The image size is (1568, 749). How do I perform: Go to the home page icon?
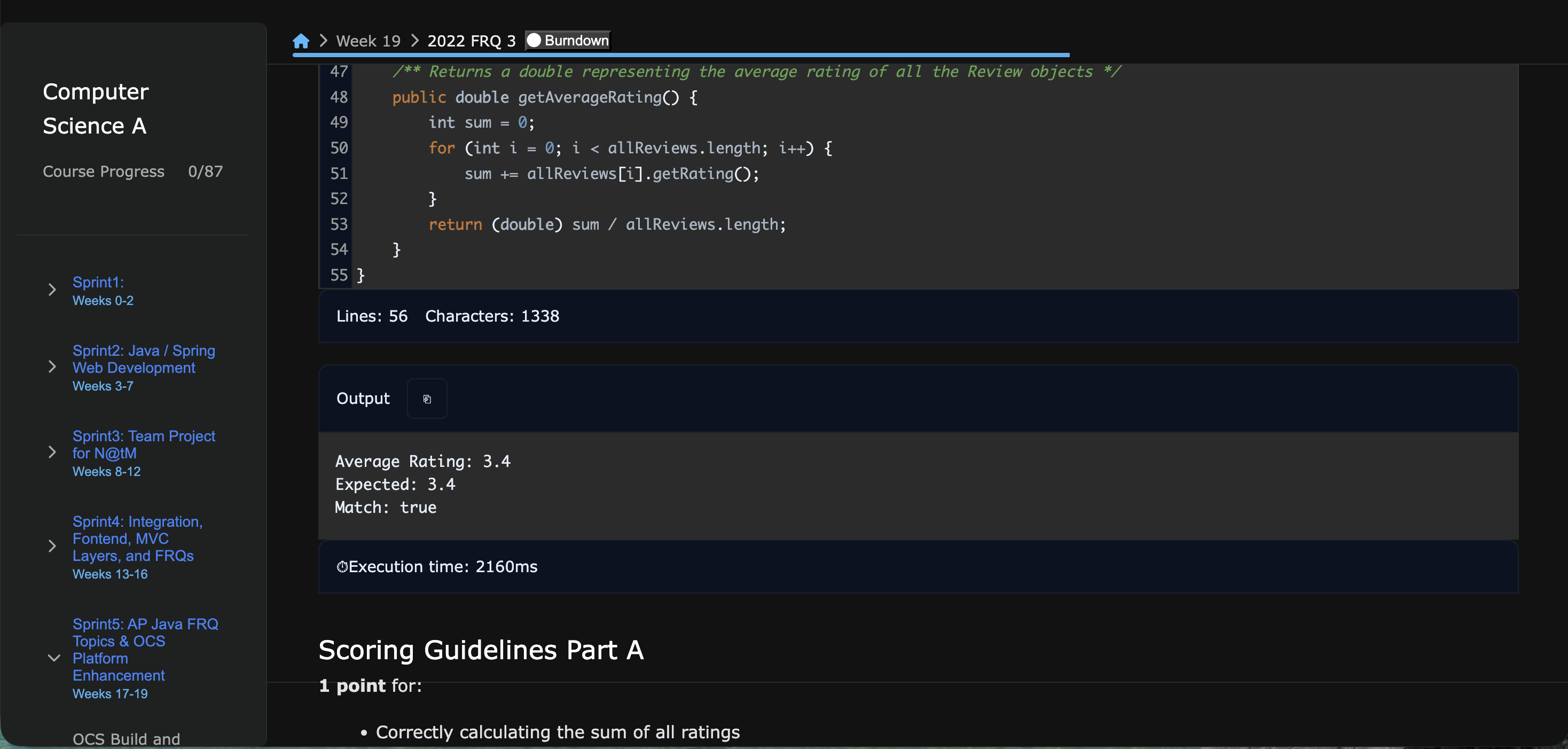coord(301,41)
